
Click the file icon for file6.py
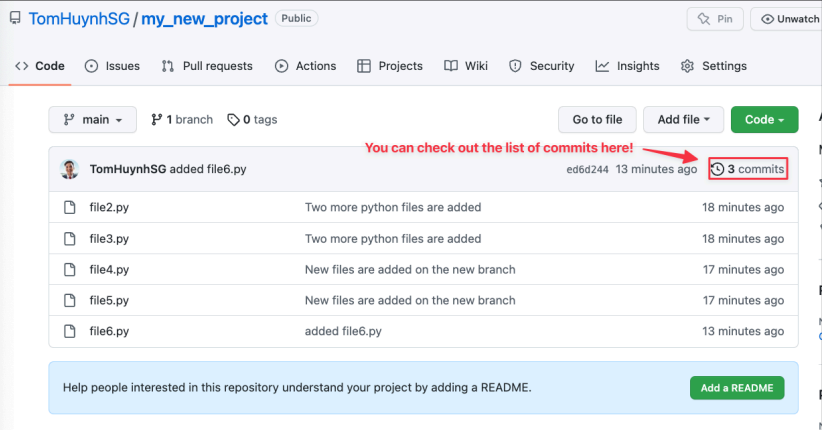click(69, 331)
